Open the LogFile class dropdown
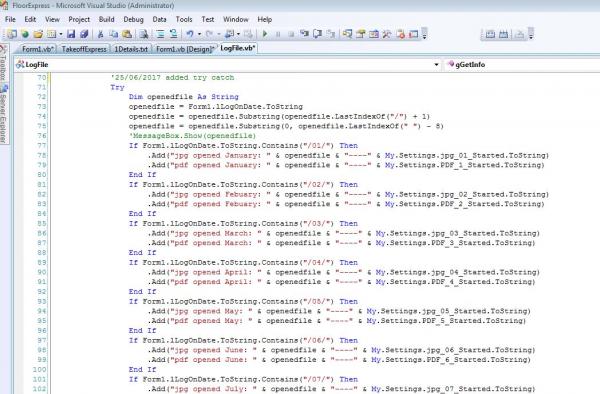 pos(436,65)
